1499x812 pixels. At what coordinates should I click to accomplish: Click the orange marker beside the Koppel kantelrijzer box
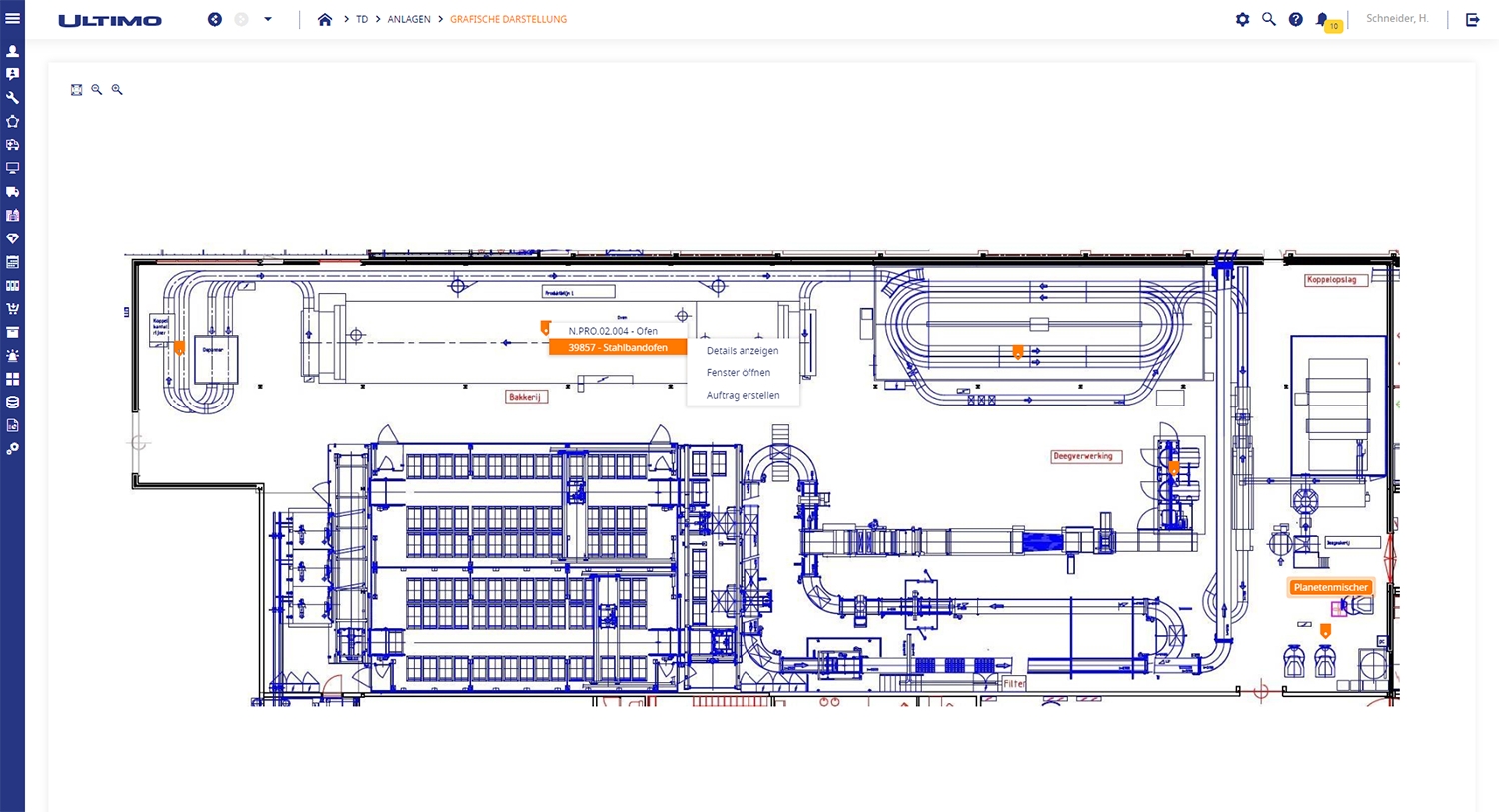(x=179, y=348)
